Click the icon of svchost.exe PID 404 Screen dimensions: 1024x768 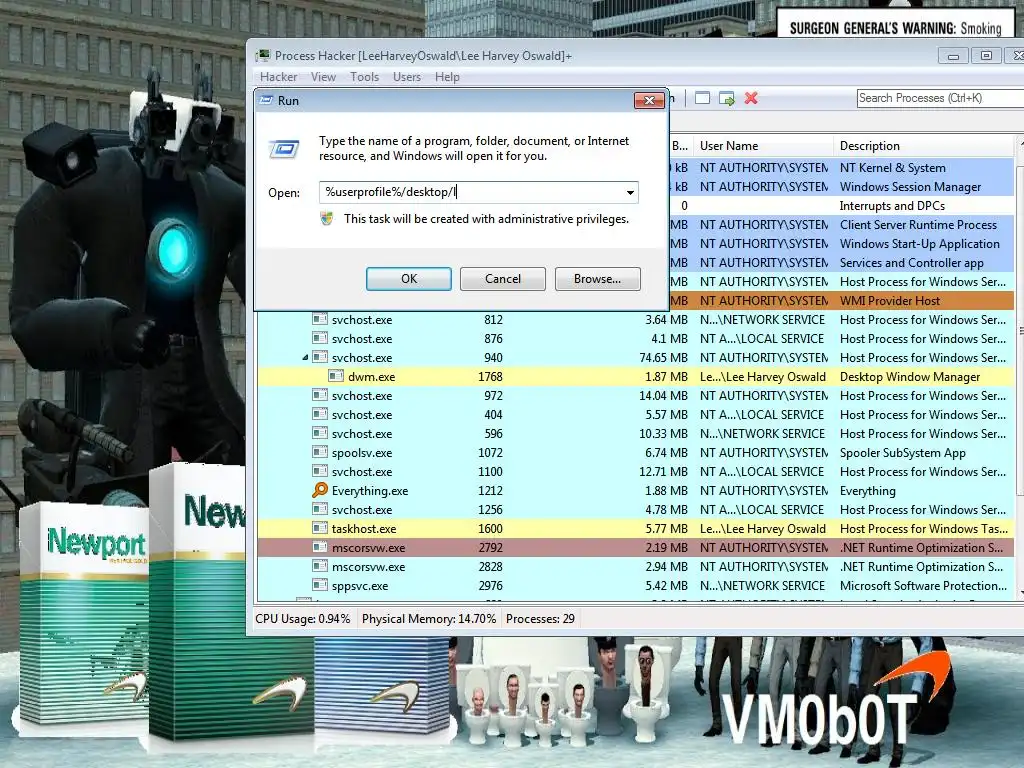319,414
